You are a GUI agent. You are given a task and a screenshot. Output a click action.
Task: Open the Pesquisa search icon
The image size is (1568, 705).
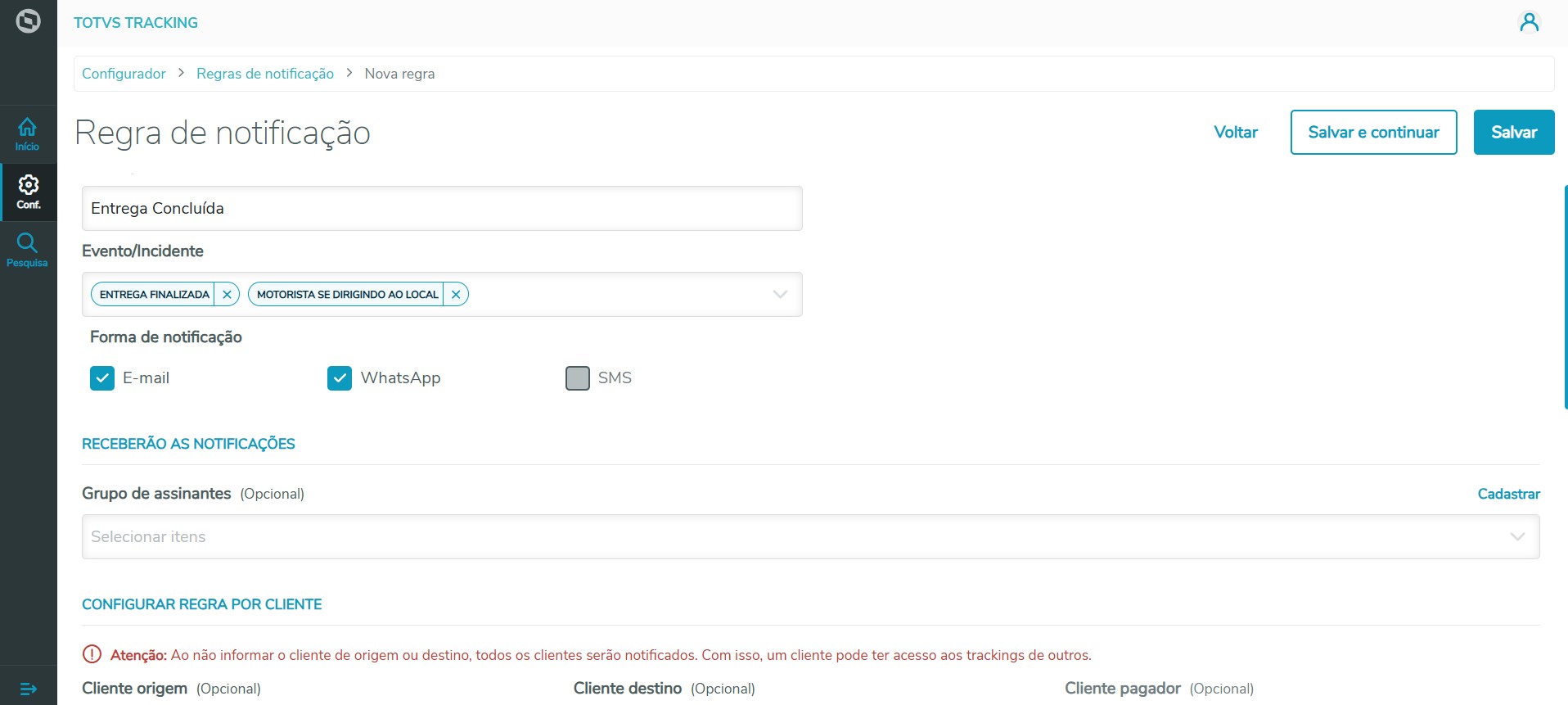pos(28,250)
